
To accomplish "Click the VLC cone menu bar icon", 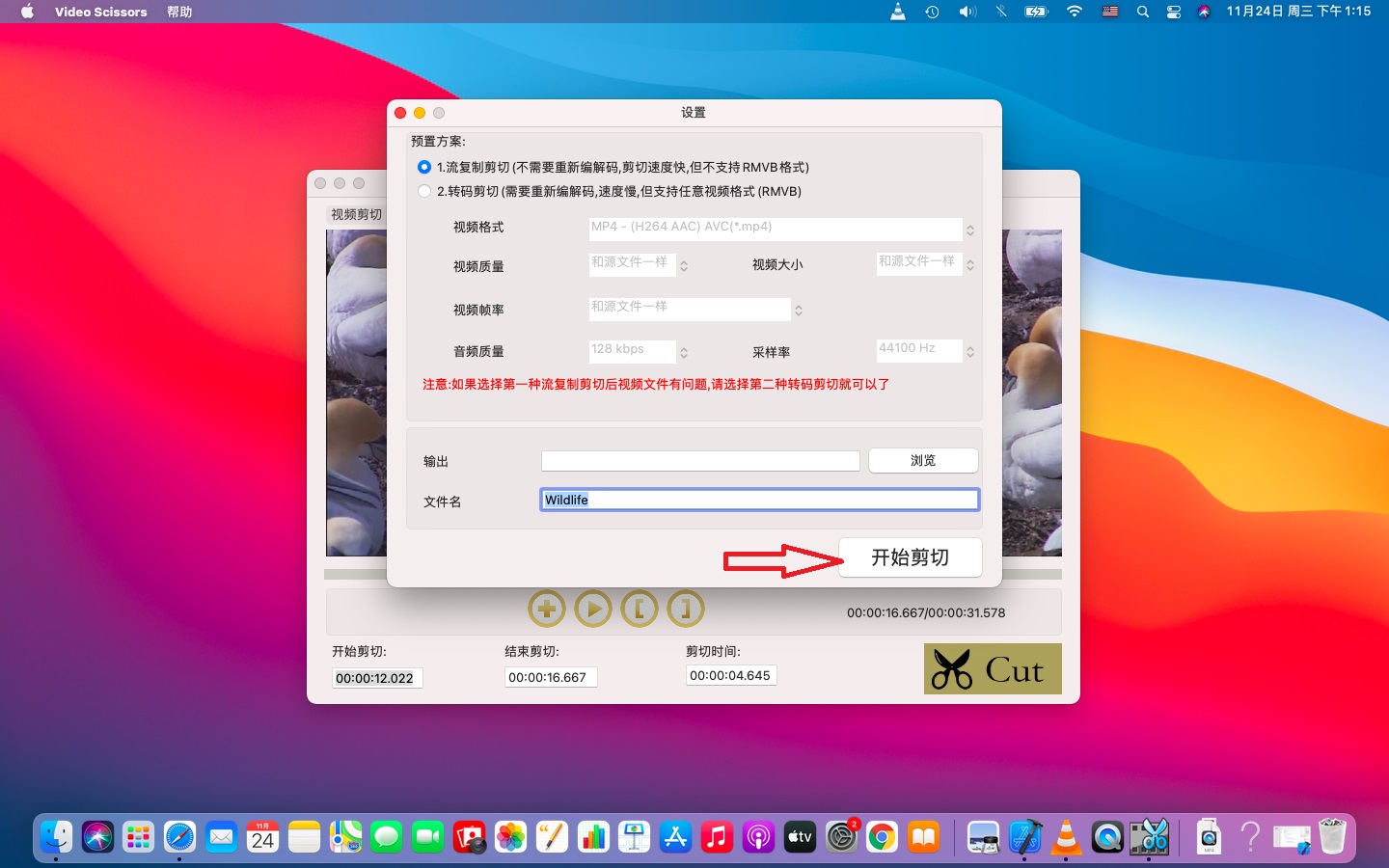I will click(898, 12).
